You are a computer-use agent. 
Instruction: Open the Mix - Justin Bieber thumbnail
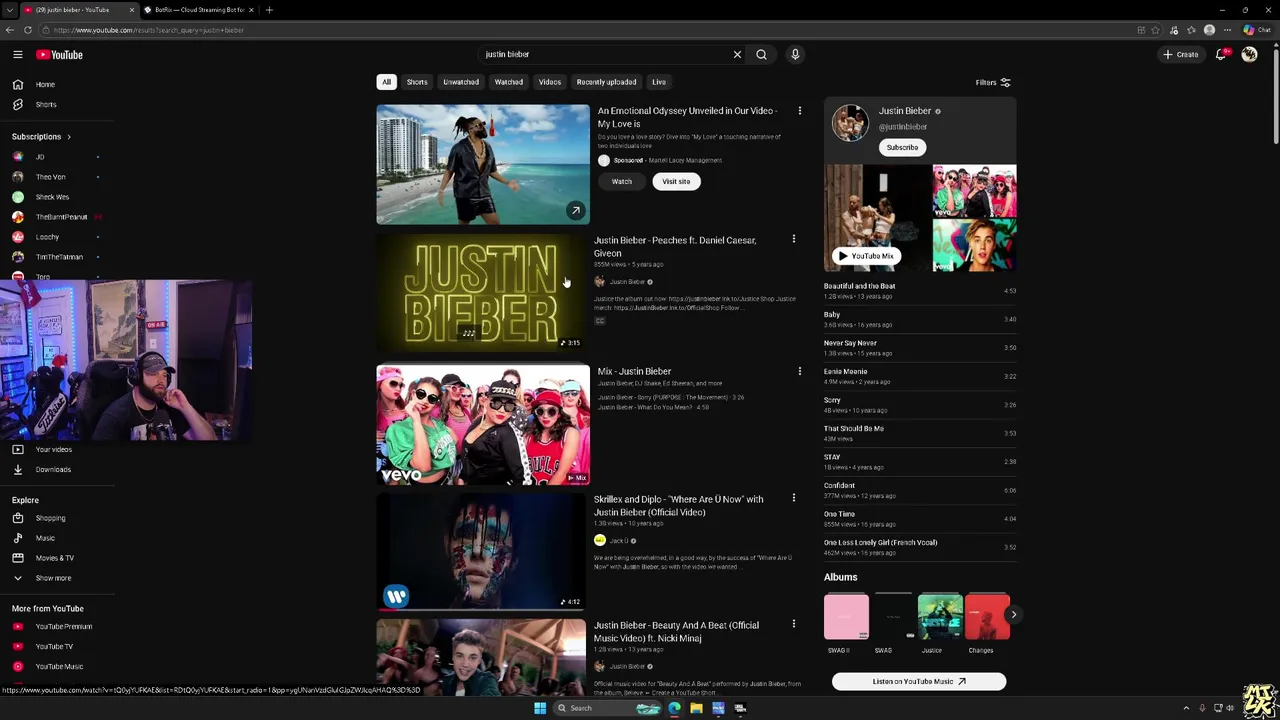[483, 425]
